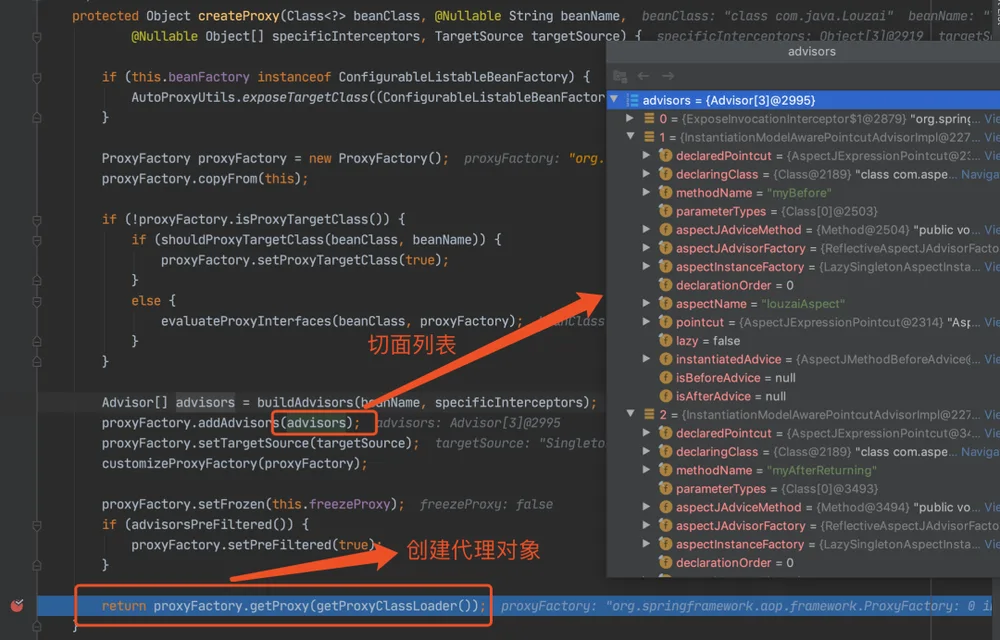Click field icon of aspectJAdviceMethod {Method@2504}
1000x640 pixels.
coord(665,229)
